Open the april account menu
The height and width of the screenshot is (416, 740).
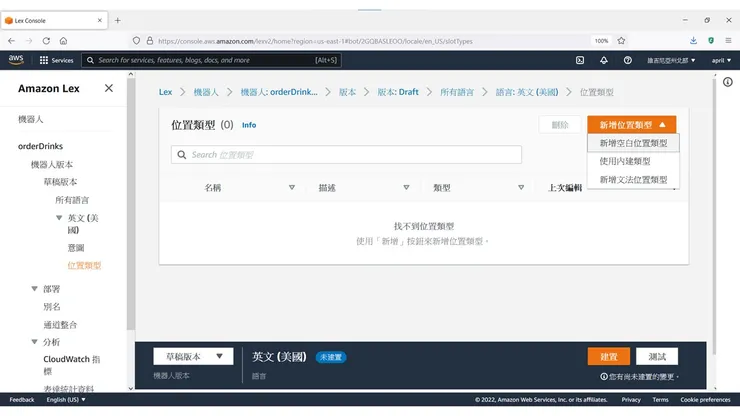pos(721,60)
